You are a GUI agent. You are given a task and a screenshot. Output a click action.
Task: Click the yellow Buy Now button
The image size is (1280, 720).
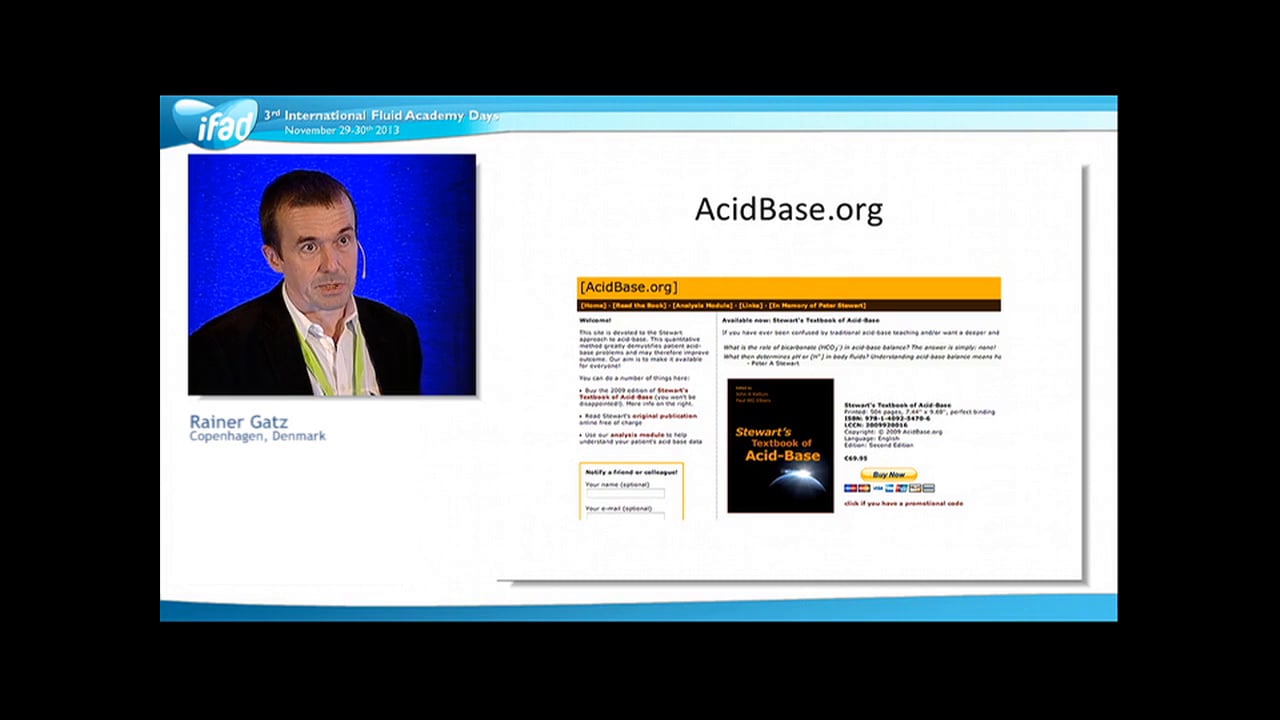[x=888, y=474]
